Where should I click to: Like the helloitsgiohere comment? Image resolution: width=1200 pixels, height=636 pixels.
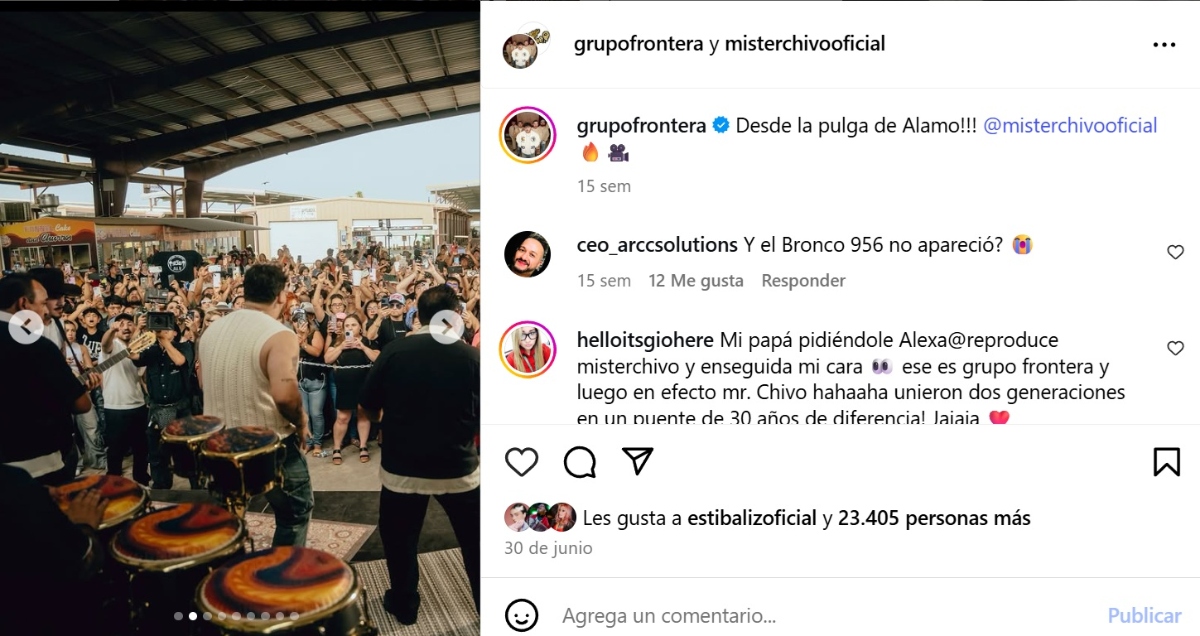coord(1176,348)
